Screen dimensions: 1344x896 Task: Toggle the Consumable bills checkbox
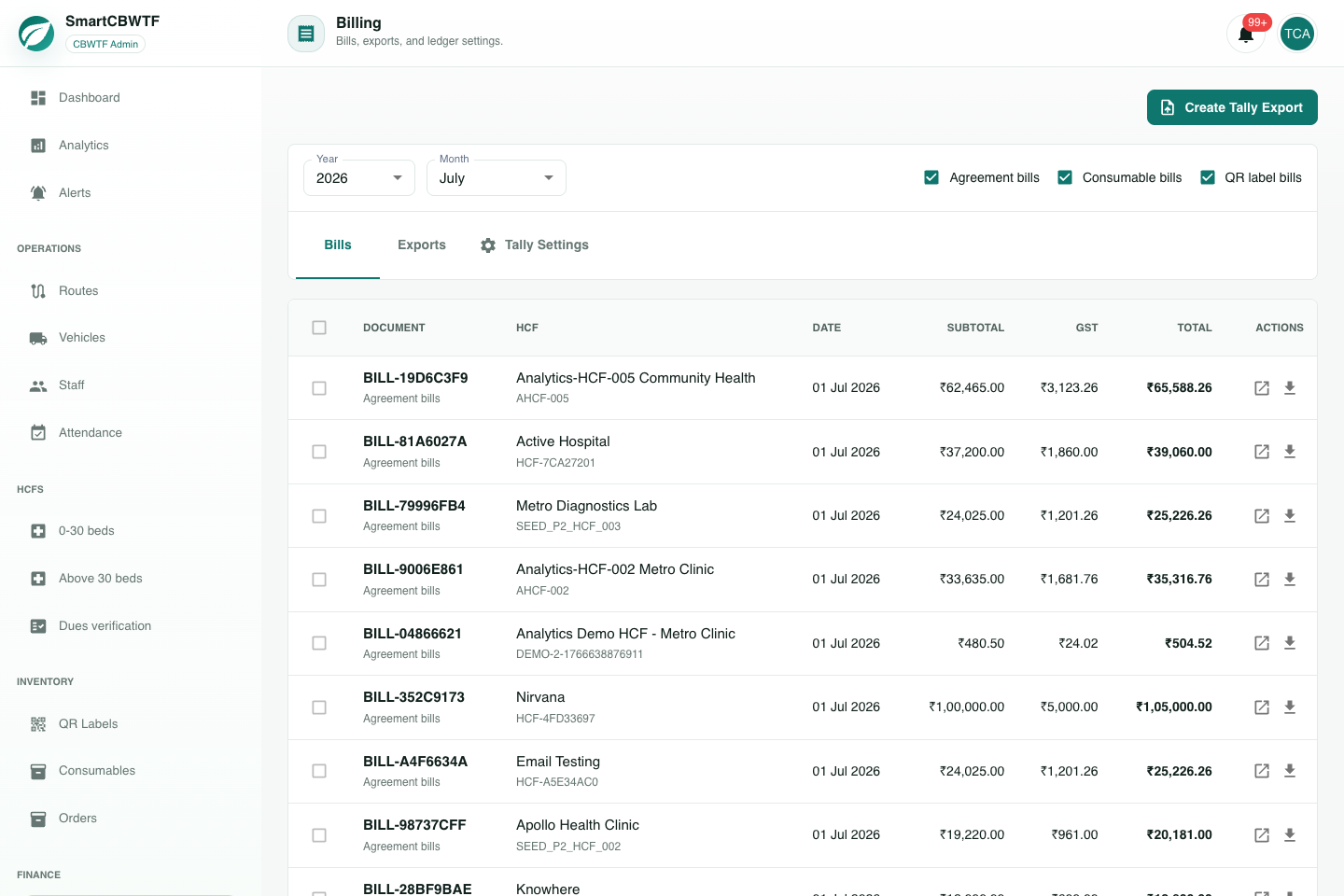pyautogui.click(x=1065, y=177)
